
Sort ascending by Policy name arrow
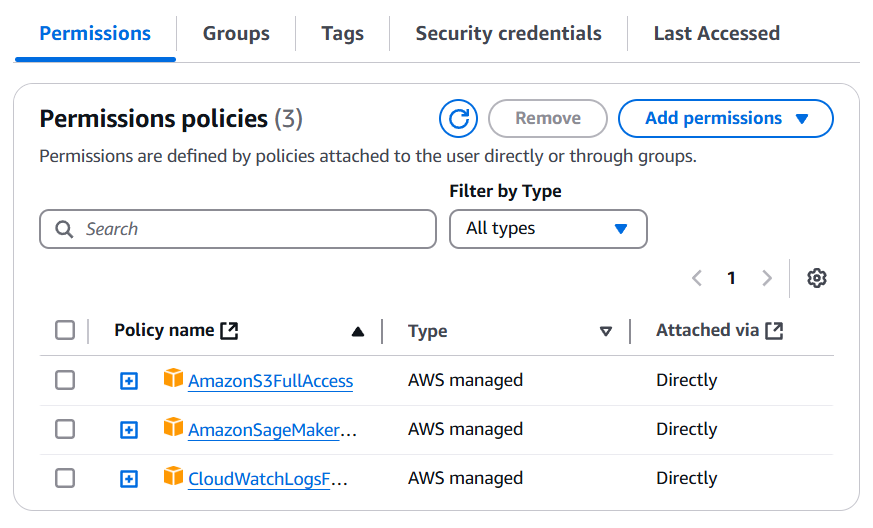click(358, 332)
